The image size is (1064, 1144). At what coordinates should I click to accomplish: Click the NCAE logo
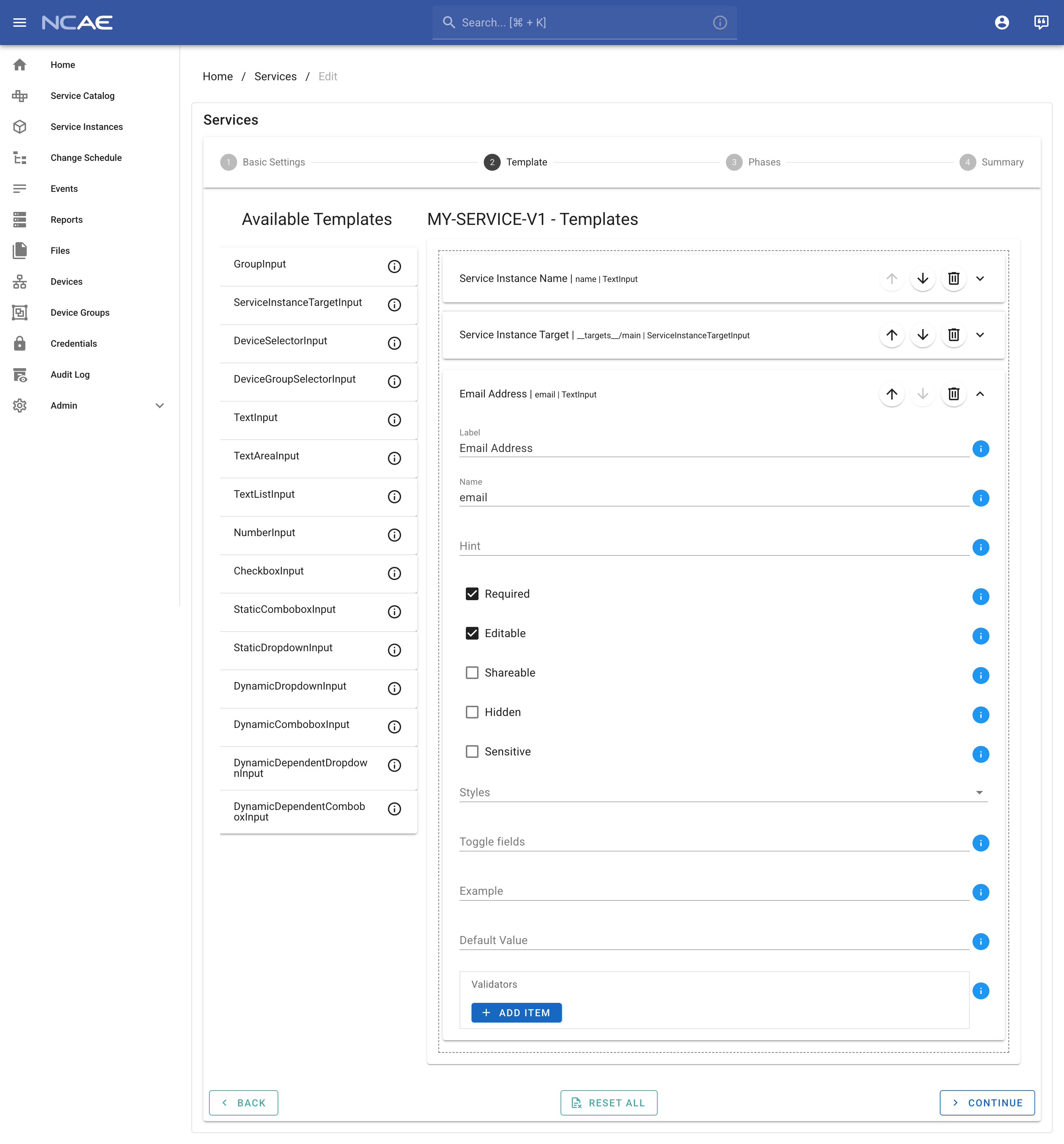(x=77, y=23)
